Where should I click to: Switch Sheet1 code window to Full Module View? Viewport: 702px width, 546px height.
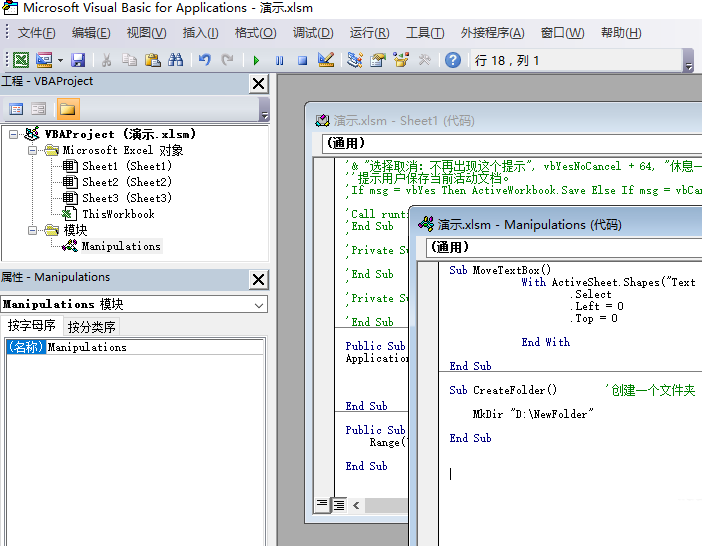click(339, 505)
